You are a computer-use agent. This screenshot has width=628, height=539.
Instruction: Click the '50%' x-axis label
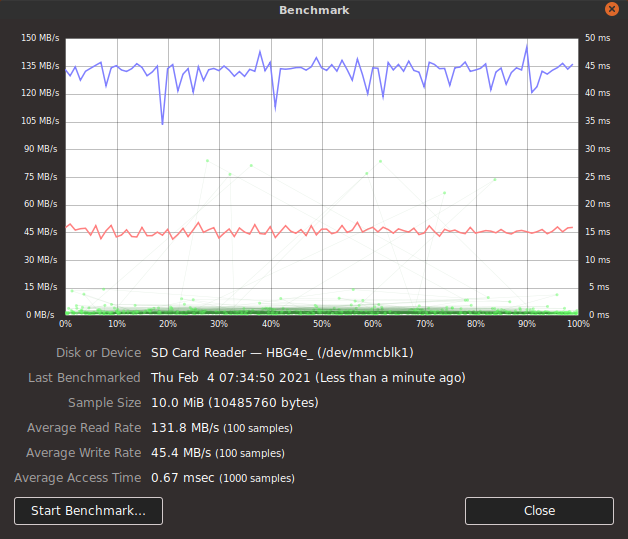click(322, 324)
